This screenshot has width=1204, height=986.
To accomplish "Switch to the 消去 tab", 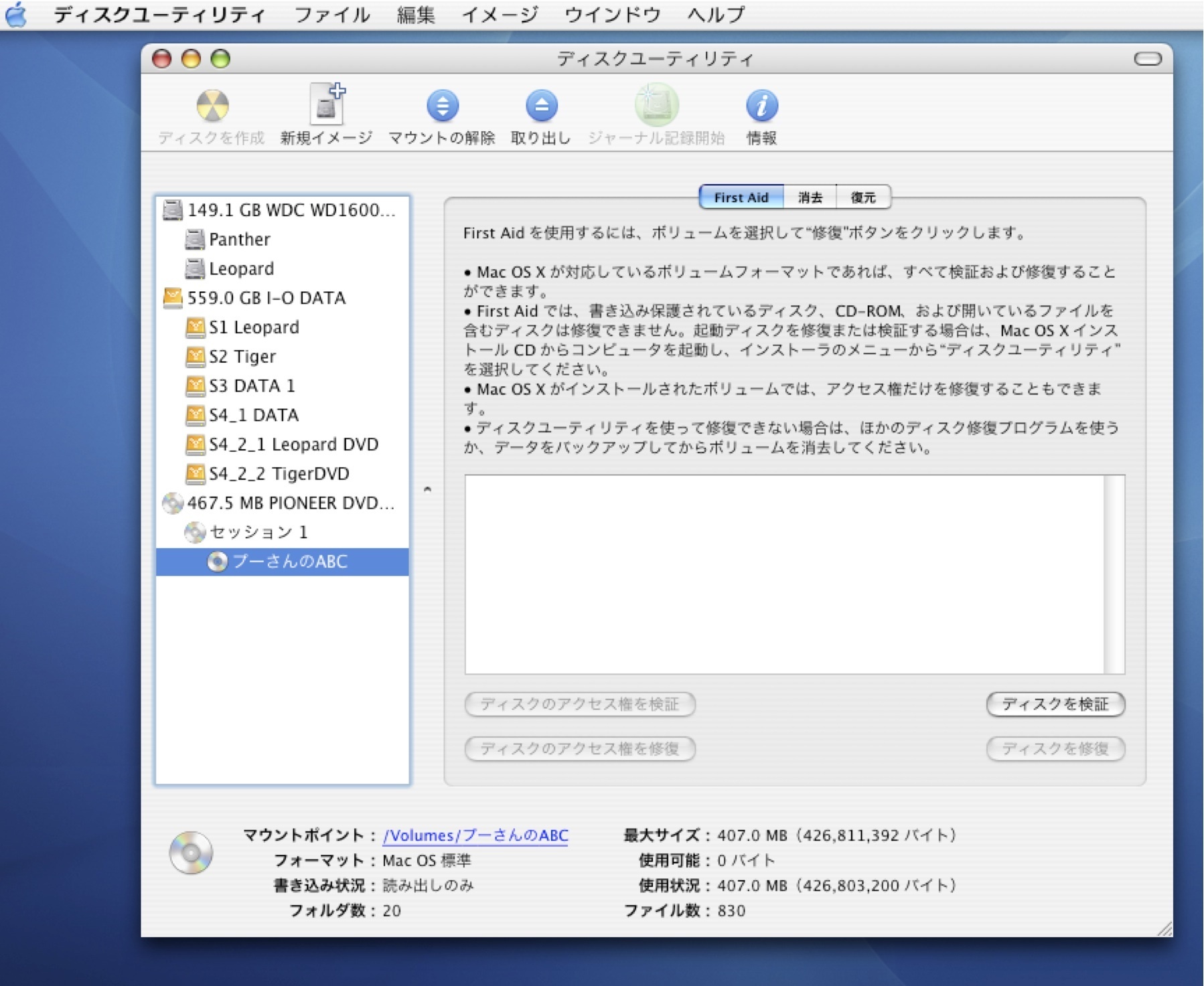I will 810,197.
